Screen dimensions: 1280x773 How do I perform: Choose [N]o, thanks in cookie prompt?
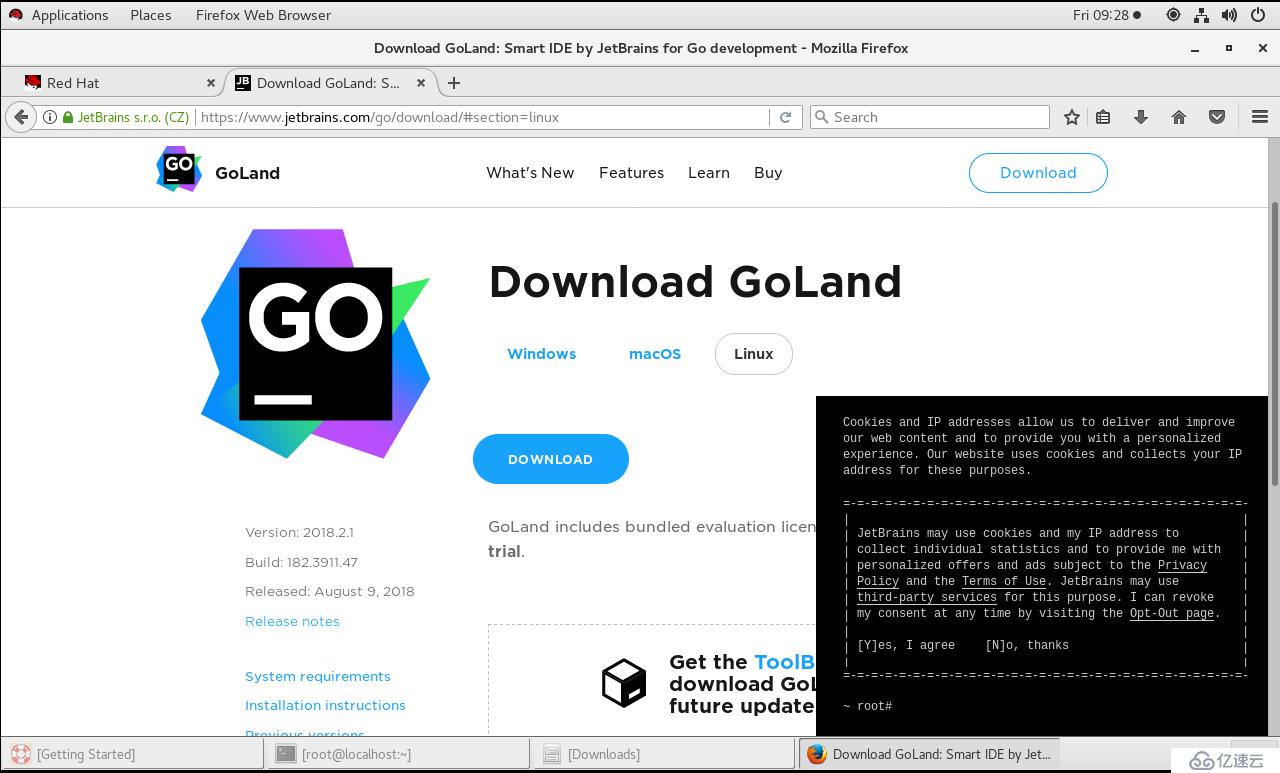click(1027, 645)
